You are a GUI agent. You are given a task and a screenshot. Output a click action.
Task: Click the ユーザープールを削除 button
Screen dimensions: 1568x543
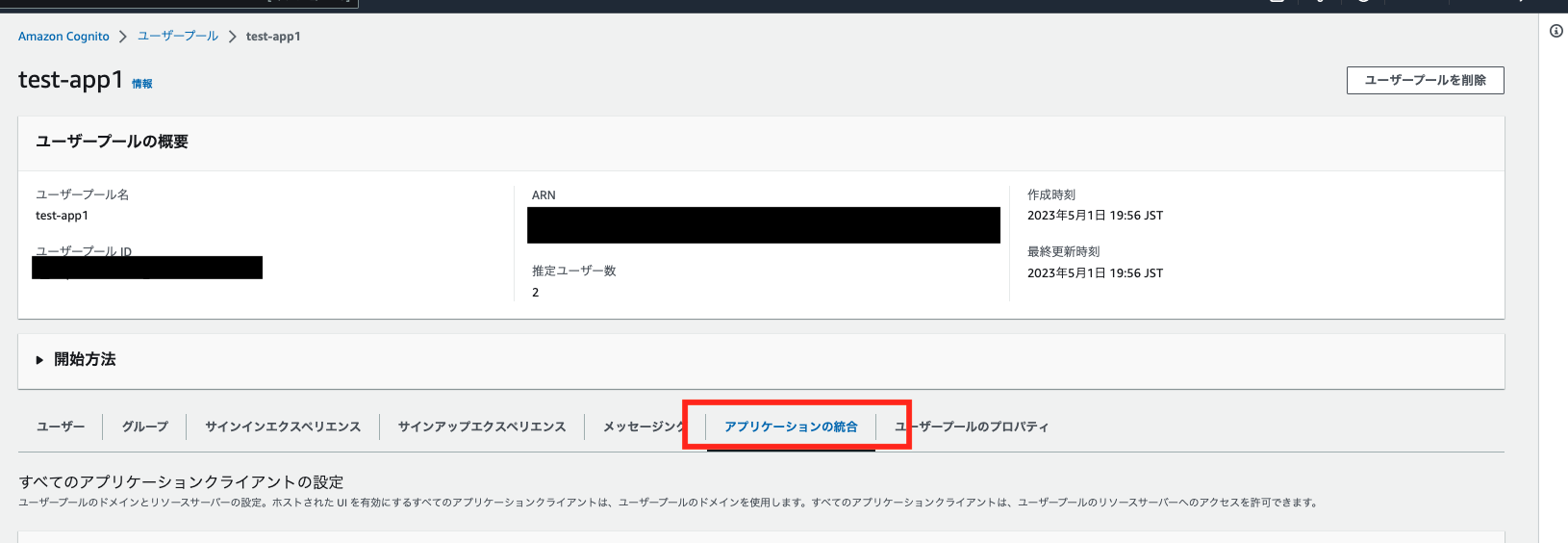point(1425,80)
